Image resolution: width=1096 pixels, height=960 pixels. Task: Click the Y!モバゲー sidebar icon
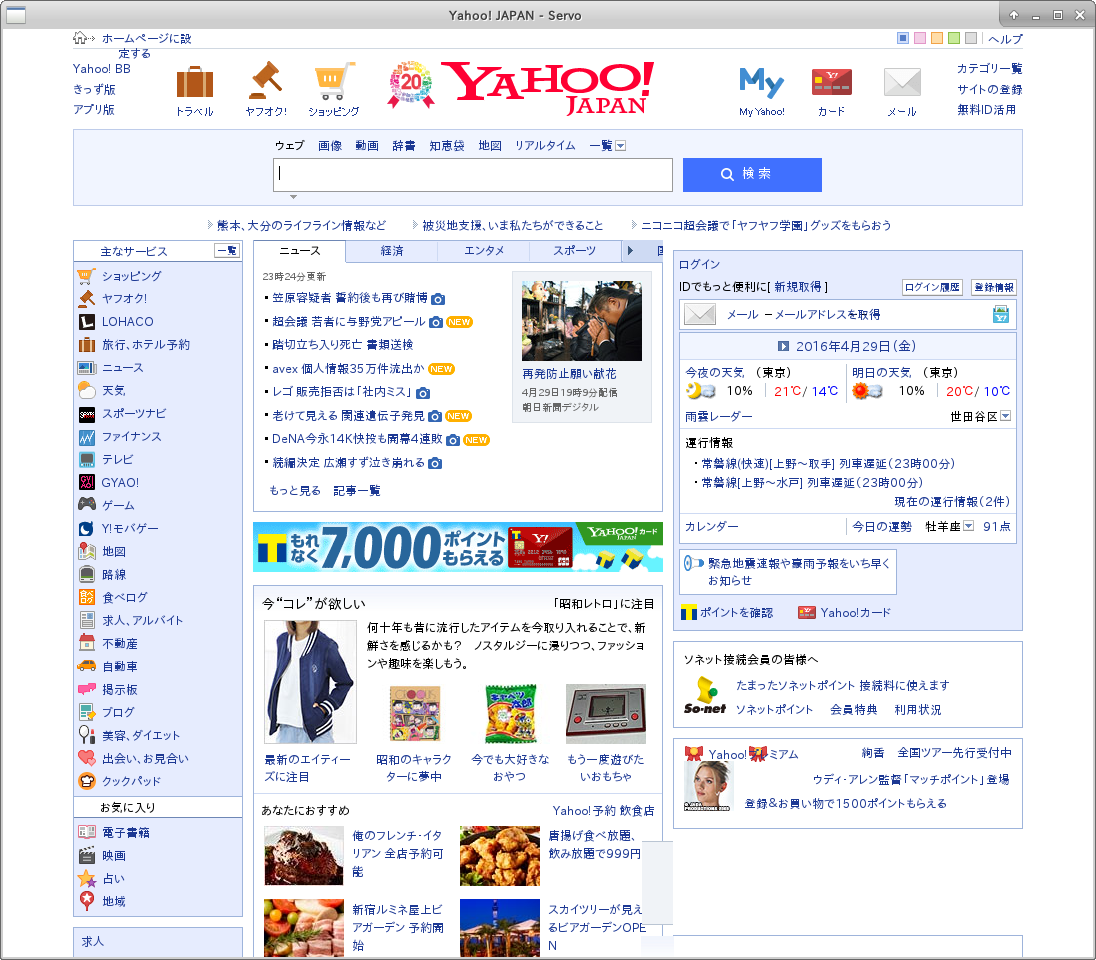click(87, 529)
